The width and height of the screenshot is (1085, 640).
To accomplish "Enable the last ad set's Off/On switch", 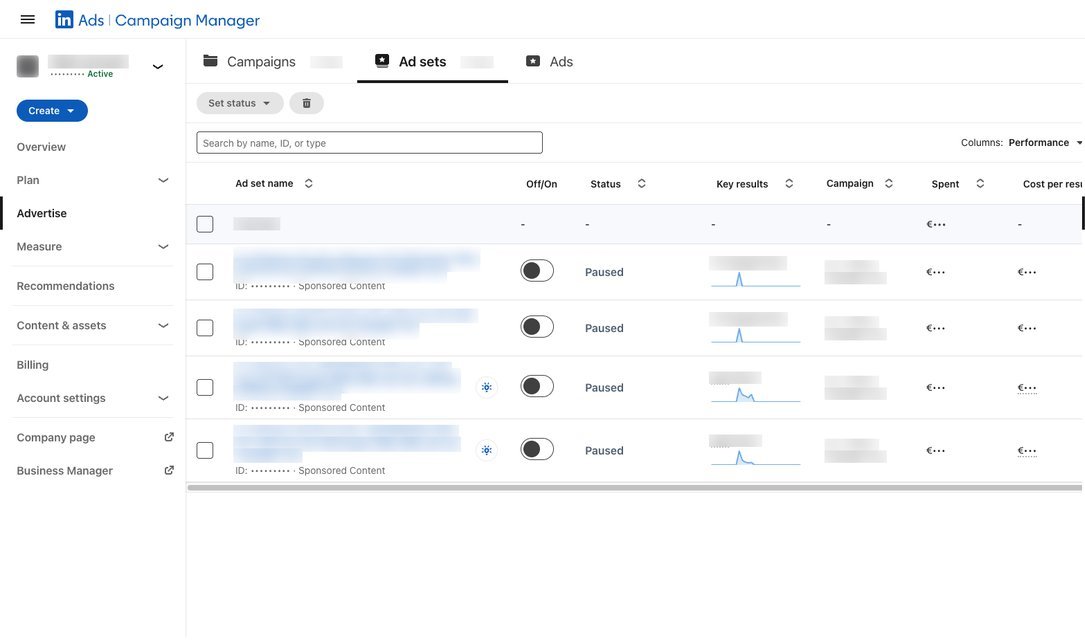I will [x=537, y=449].
